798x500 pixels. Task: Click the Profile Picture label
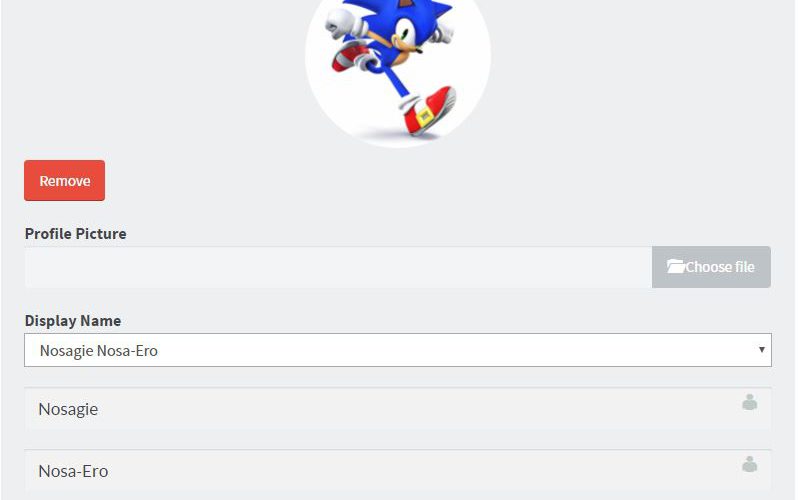click(x=75, y=234)
